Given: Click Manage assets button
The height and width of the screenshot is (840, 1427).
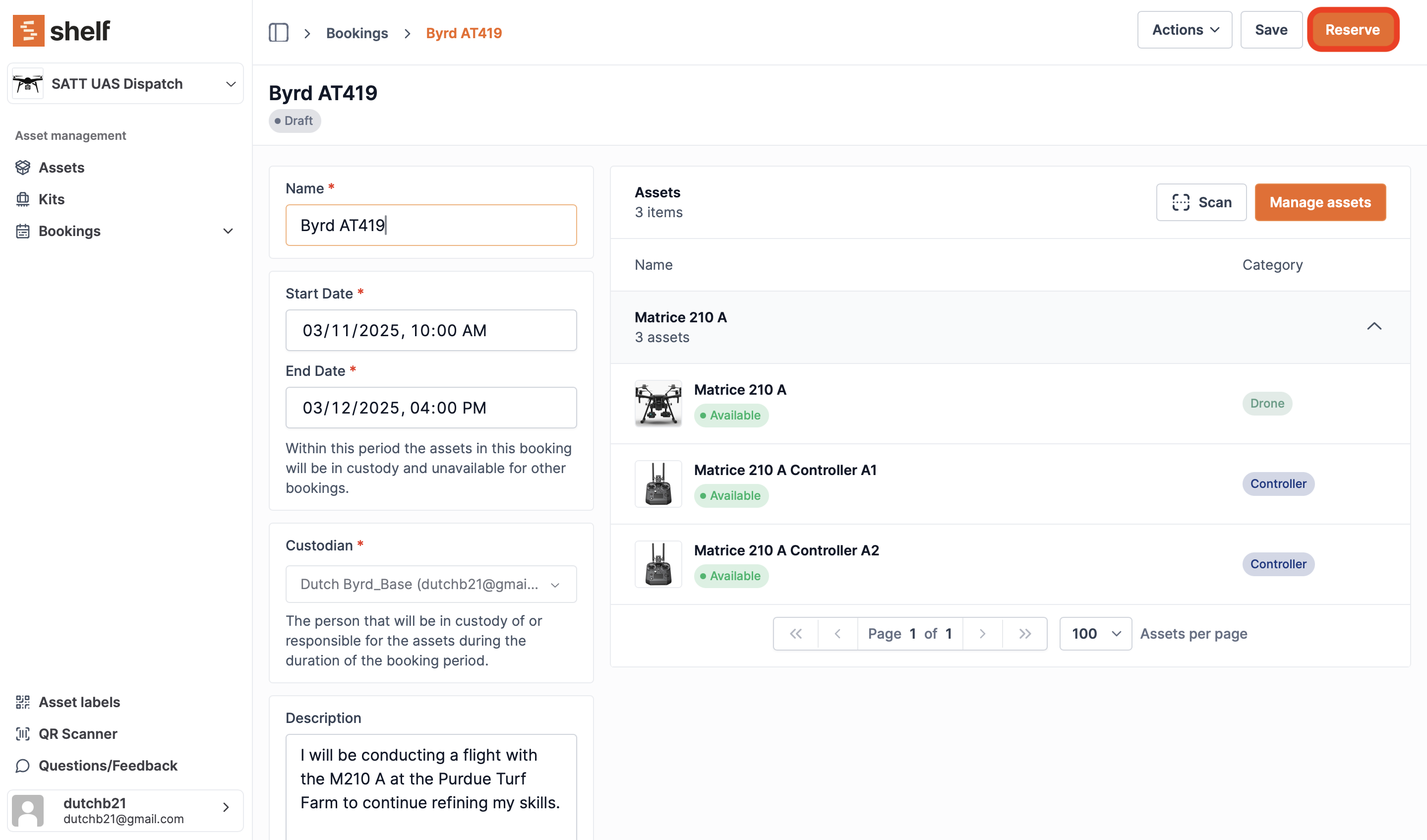Looking at the screenshot, I should 1319,202.
